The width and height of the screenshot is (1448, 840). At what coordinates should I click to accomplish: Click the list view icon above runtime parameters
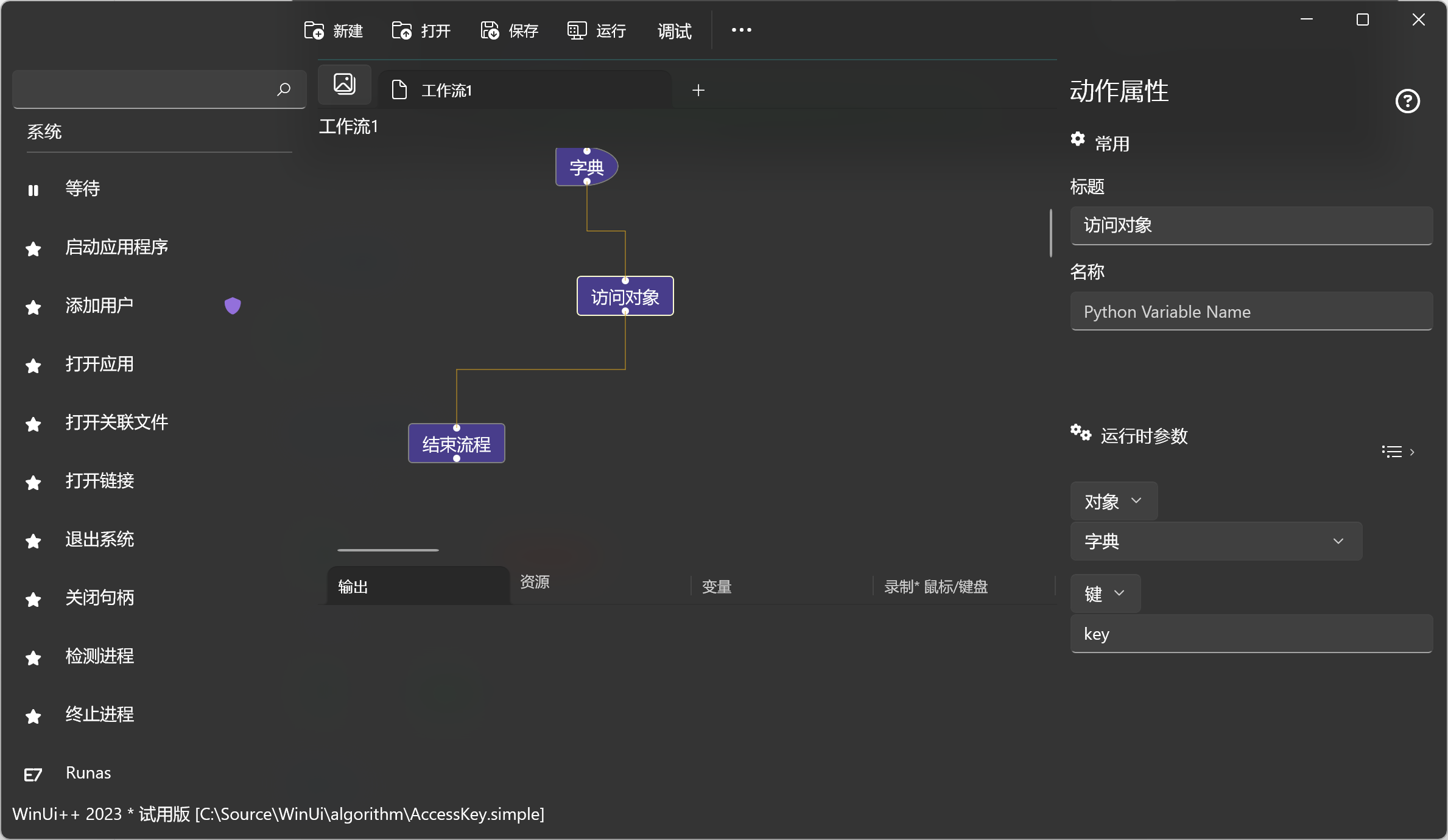pos(1391,451)
